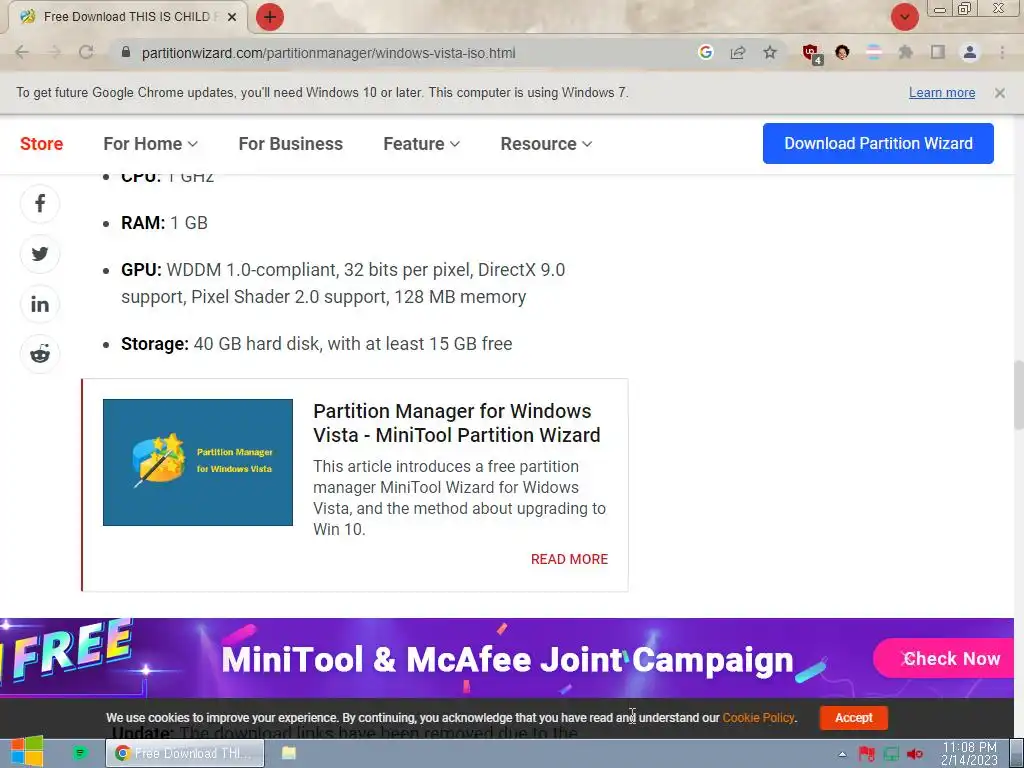Click the MiniTool & McAfee Joint Campaign banner
Screen dimensions: 1024x768
pyautogui.click(x=507, y=658)
